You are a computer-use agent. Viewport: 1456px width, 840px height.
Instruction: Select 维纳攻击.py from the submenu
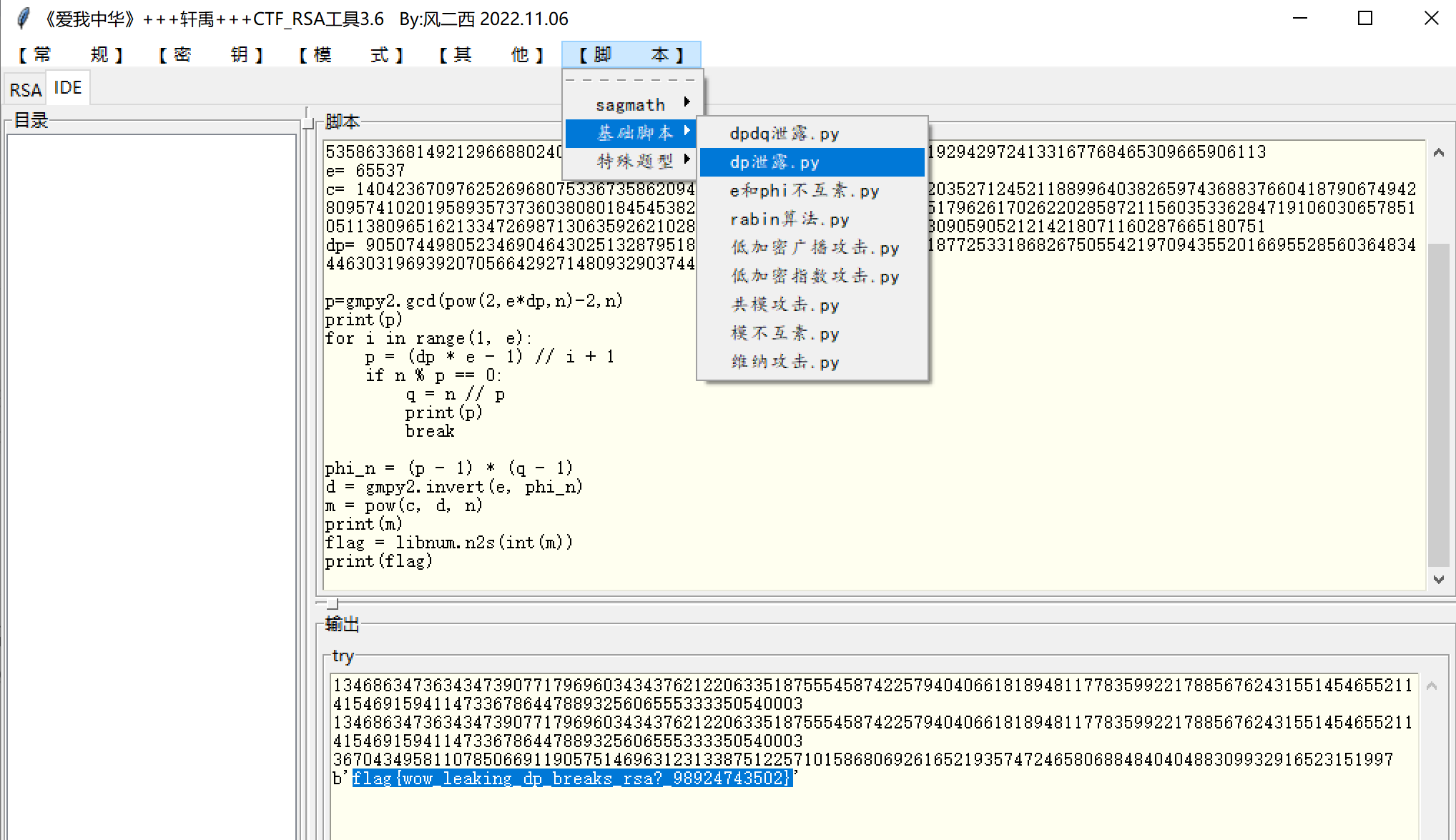(x=784, y=362)
